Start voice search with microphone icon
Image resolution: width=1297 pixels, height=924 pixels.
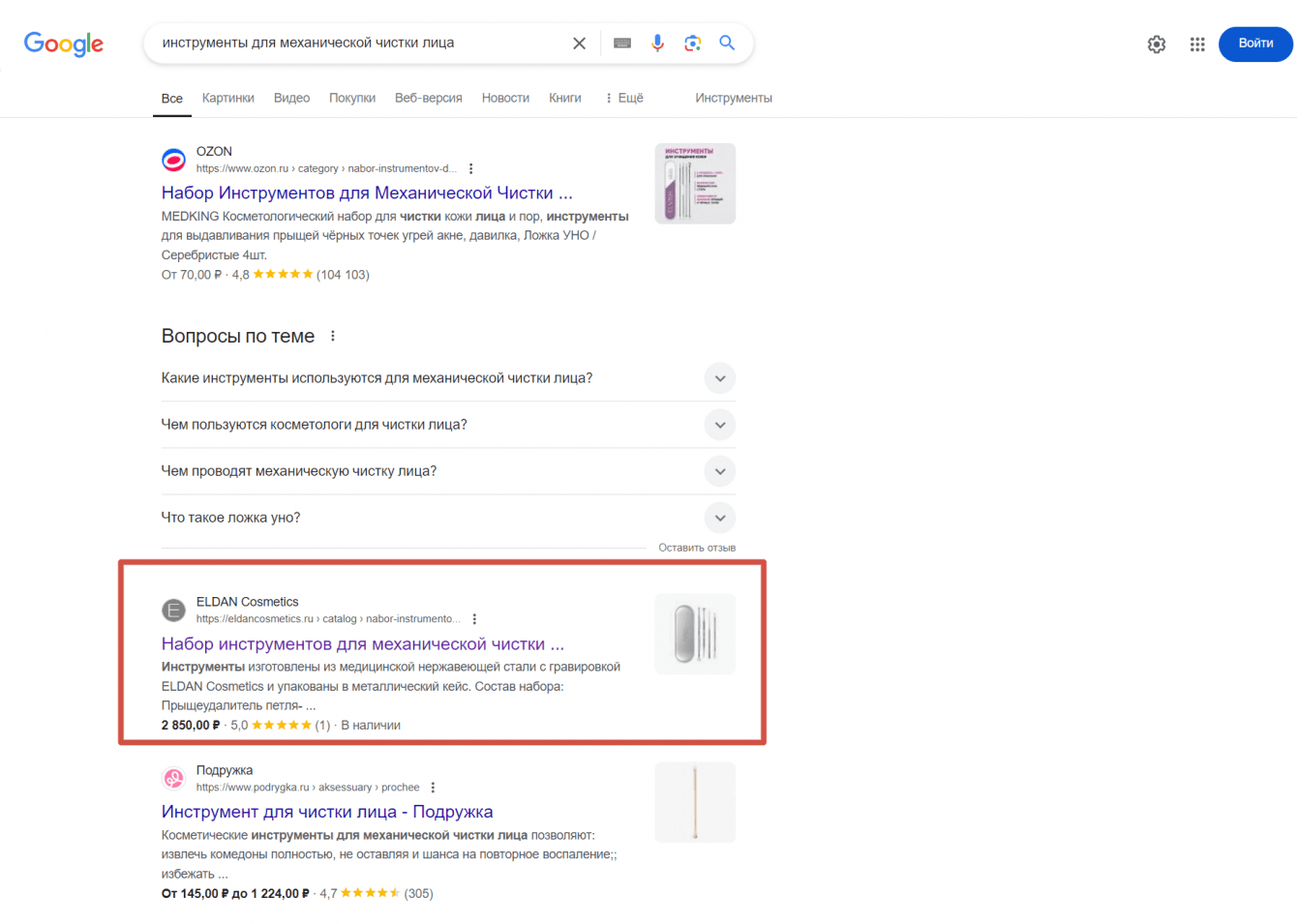(x=657, y=44)
